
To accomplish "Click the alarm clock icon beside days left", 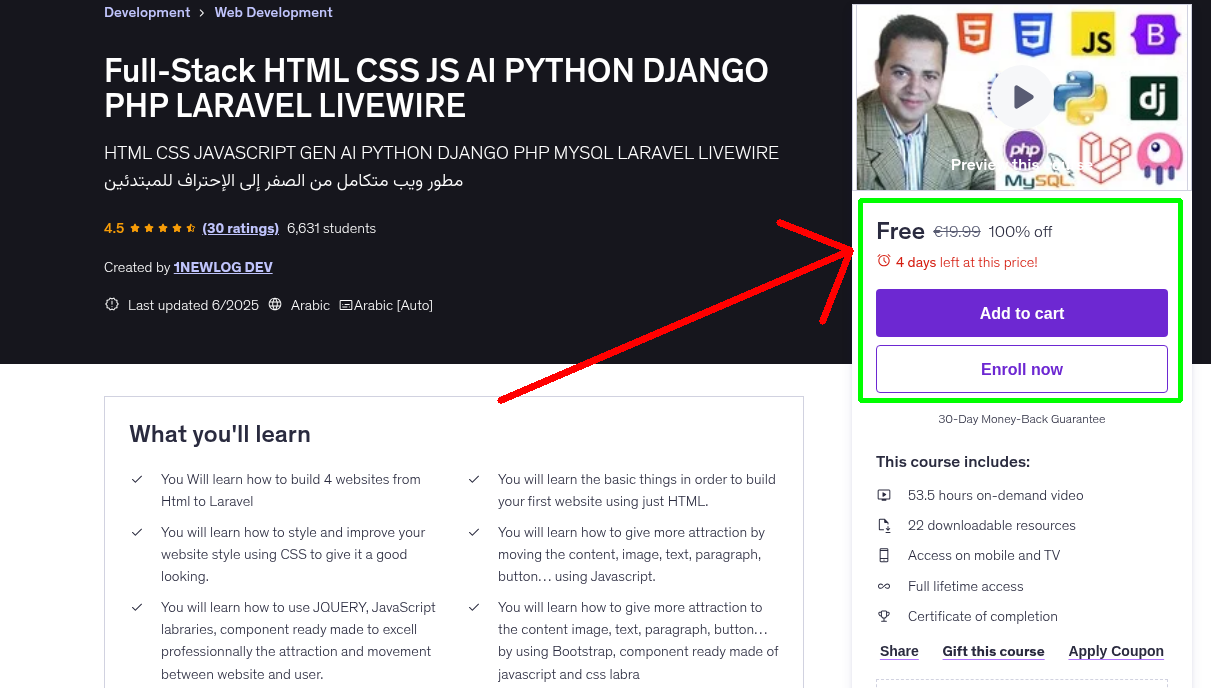I will click(883, 261).
